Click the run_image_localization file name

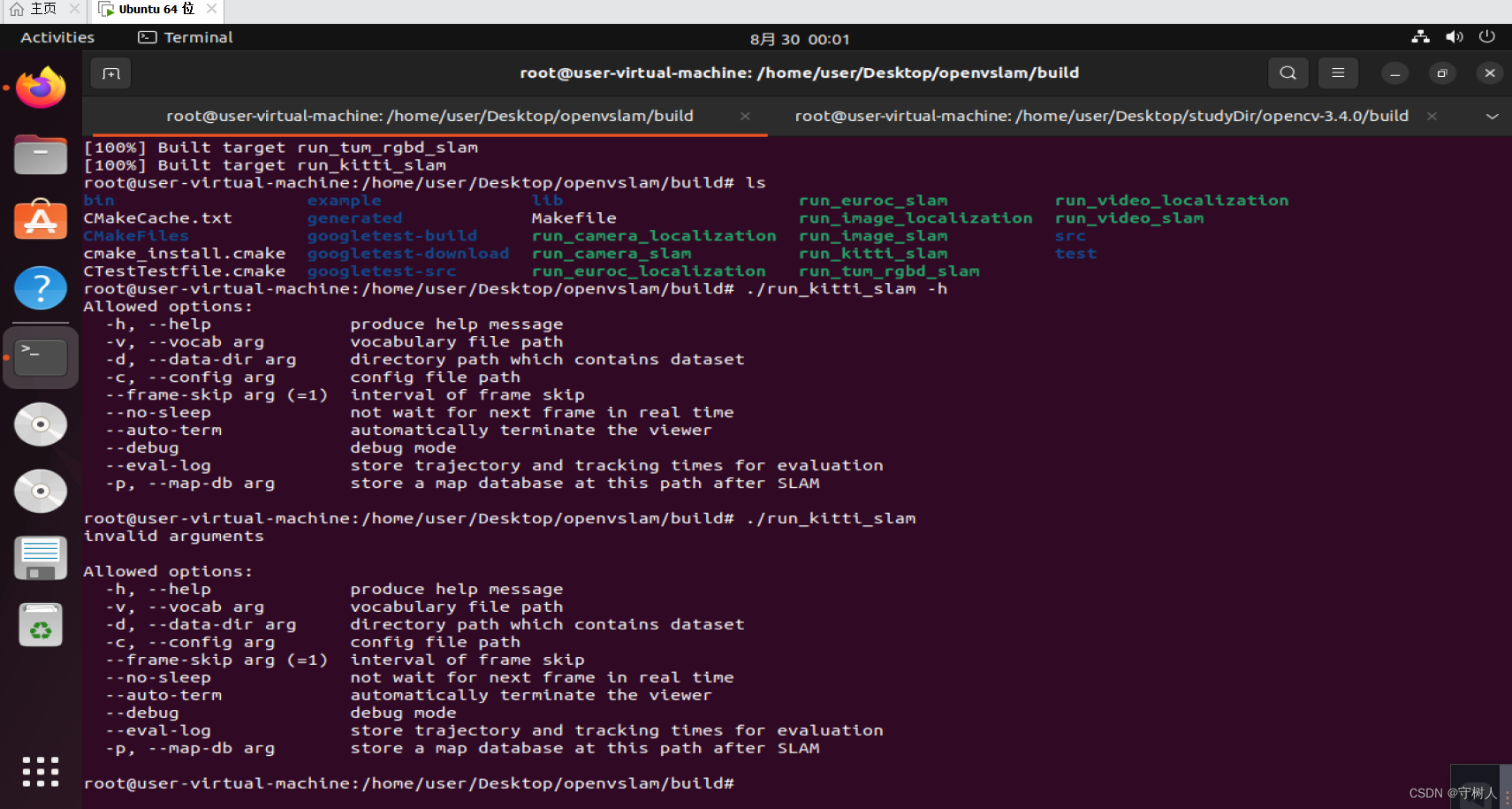pos(915,218)
